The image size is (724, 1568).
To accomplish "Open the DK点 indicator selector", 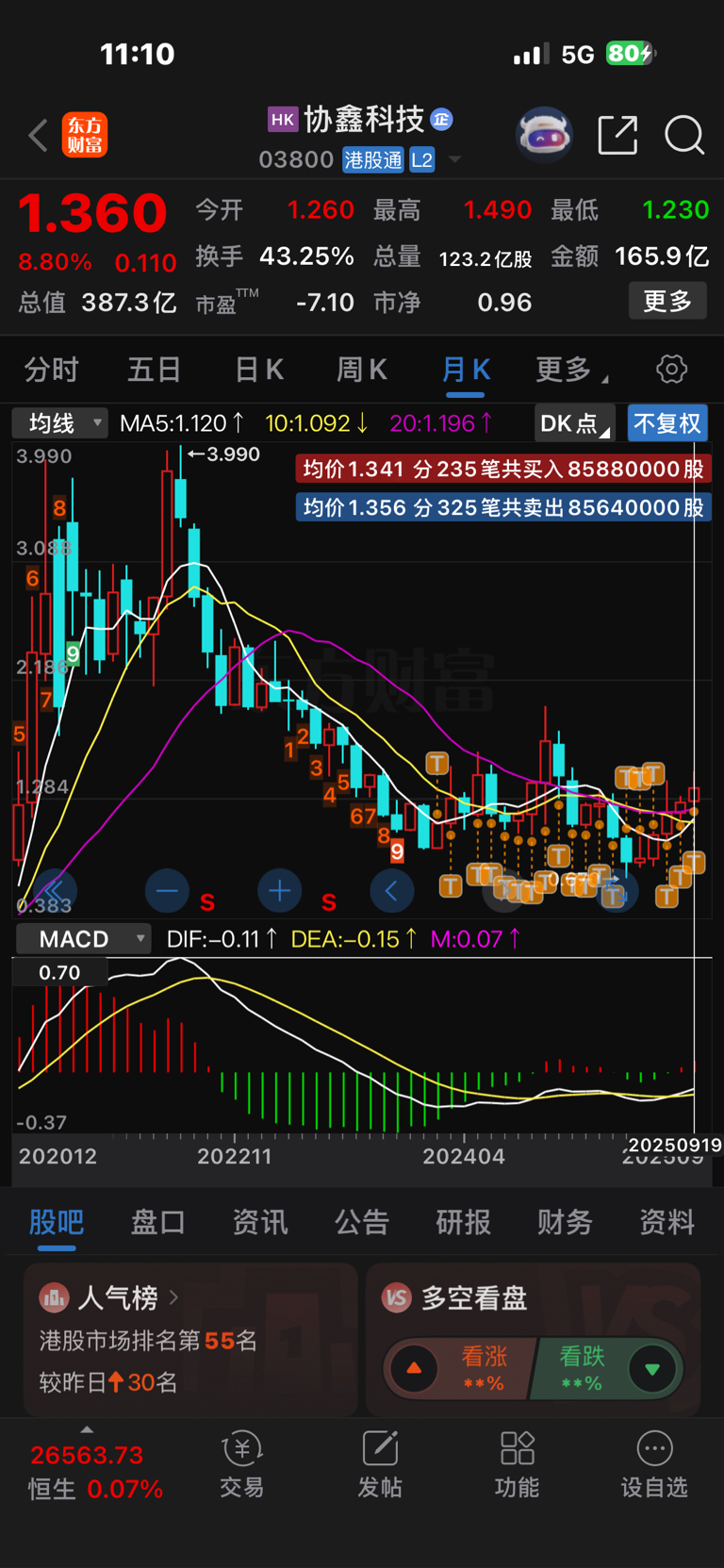I will coord(575,423).
